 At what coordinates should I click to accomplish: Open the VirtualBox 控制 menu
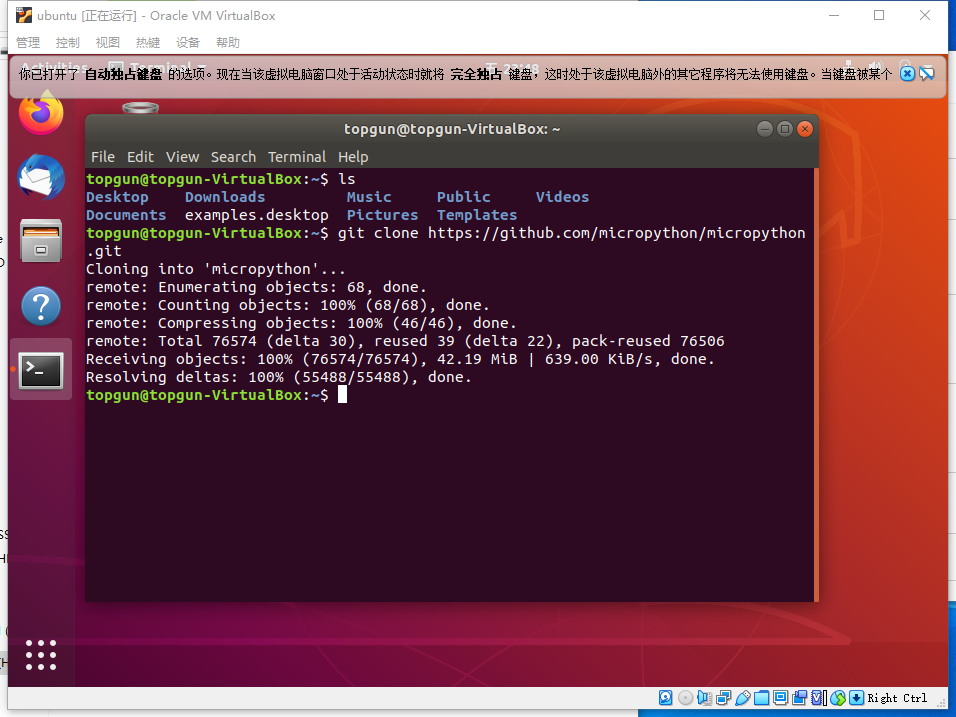(x=68, y=42)
